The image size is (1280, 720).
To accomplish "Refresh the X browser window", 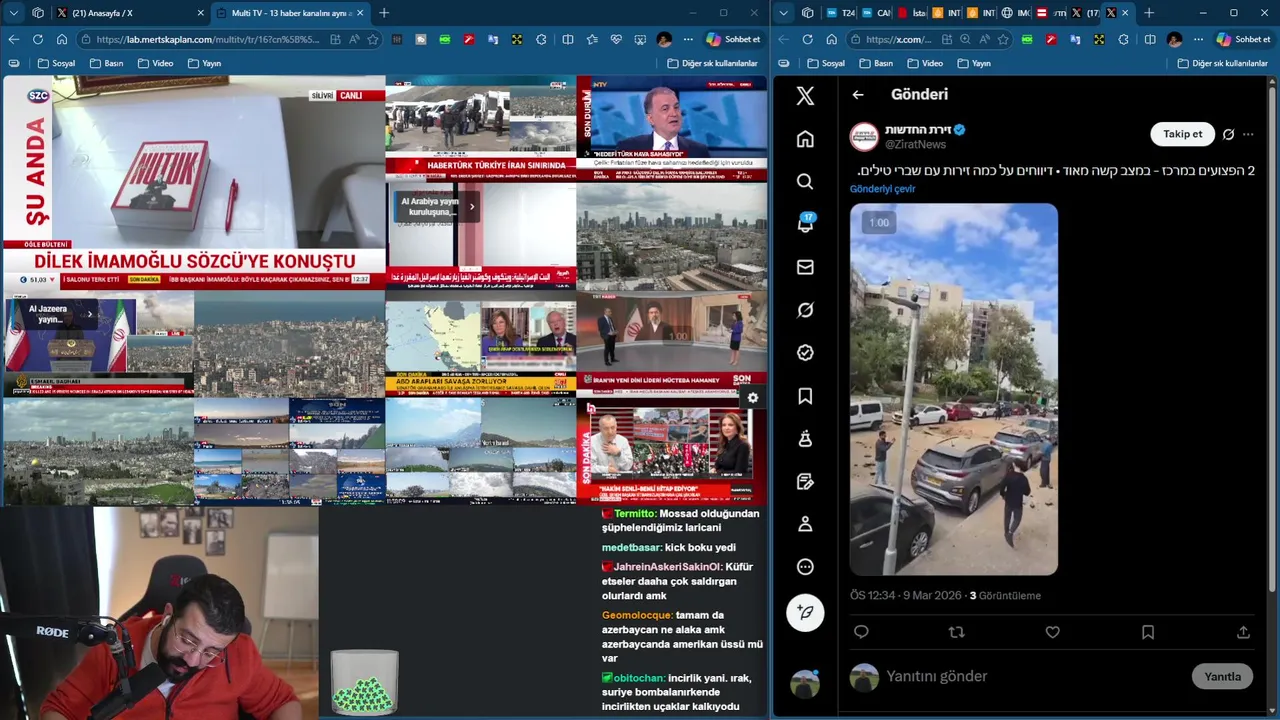I will [x=806, y=39].
